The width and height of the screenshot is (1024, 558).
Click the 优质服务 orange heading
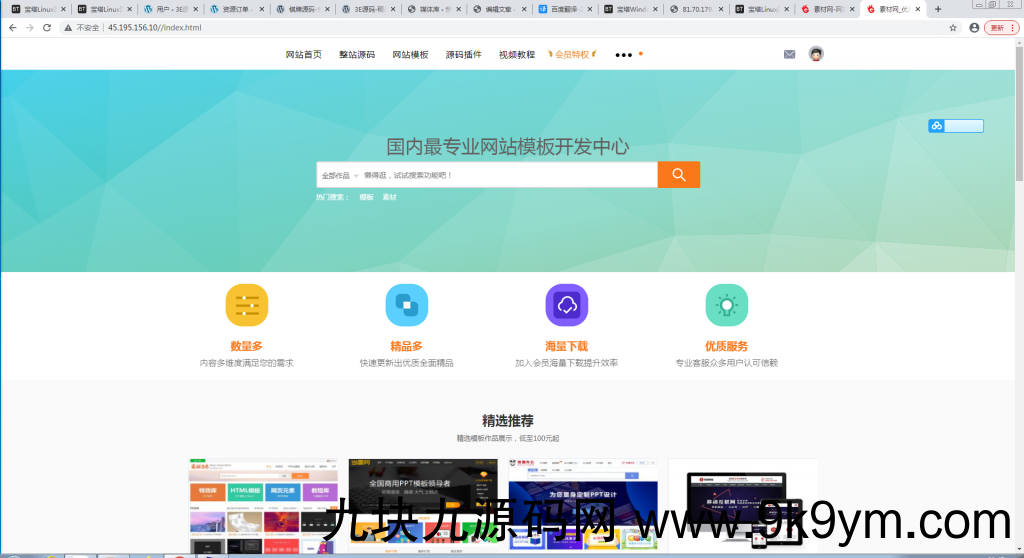(x=726, y=346)
